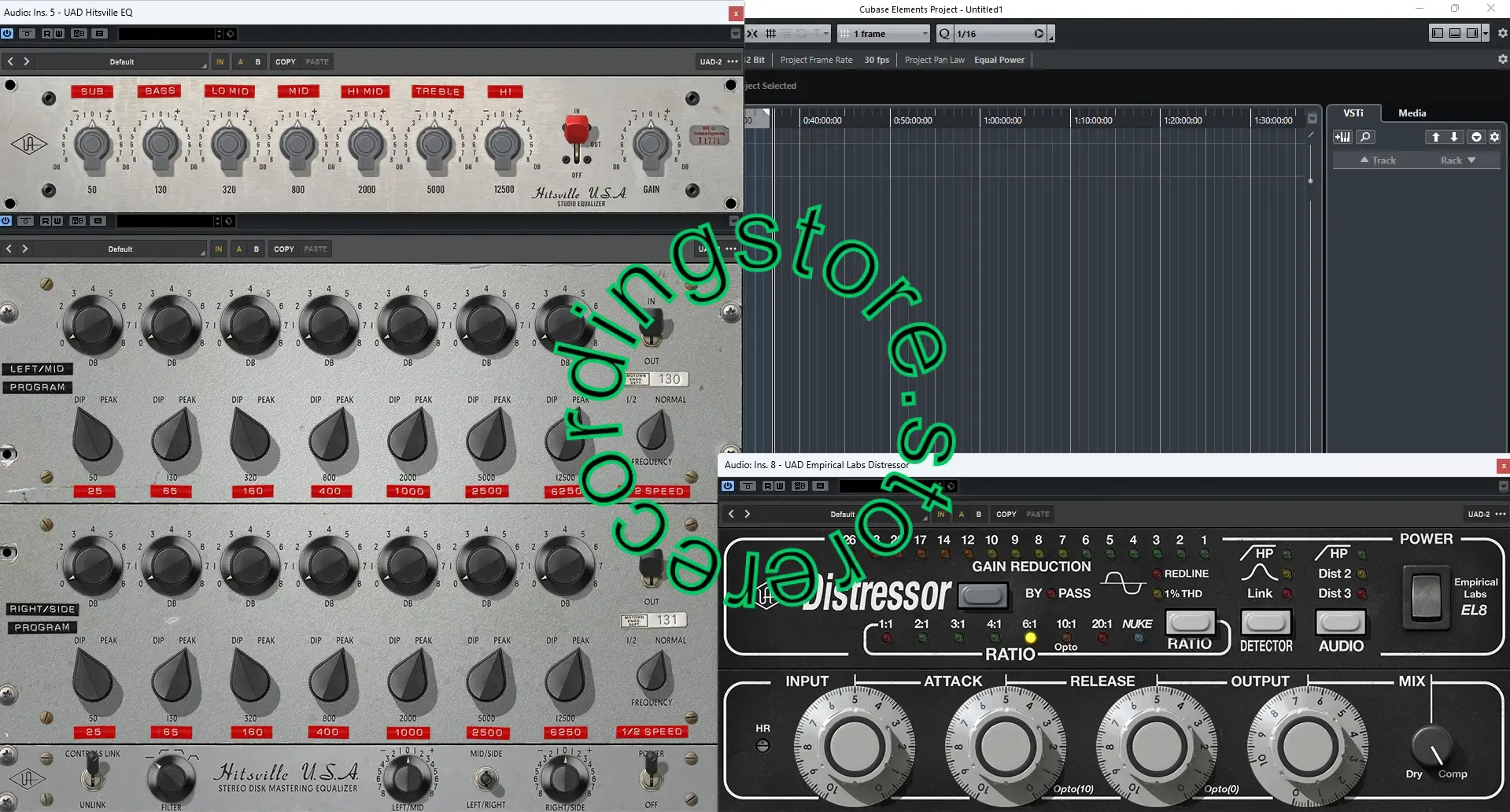
Task: Click the 1:00:00:00 ruler marker
Action: click(1002, 120)
